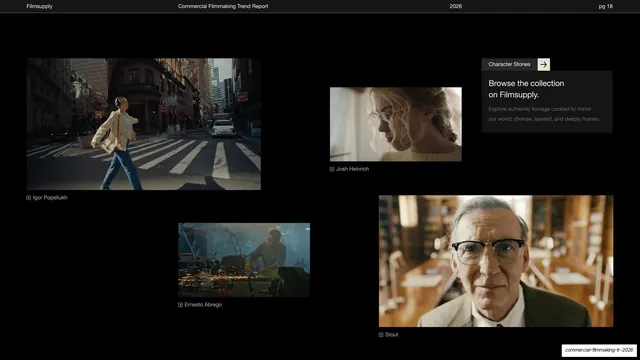The width and height of the screenshot is (640, 360).
Task: Click the Character Stories arrow button
Action: [544, 64]
